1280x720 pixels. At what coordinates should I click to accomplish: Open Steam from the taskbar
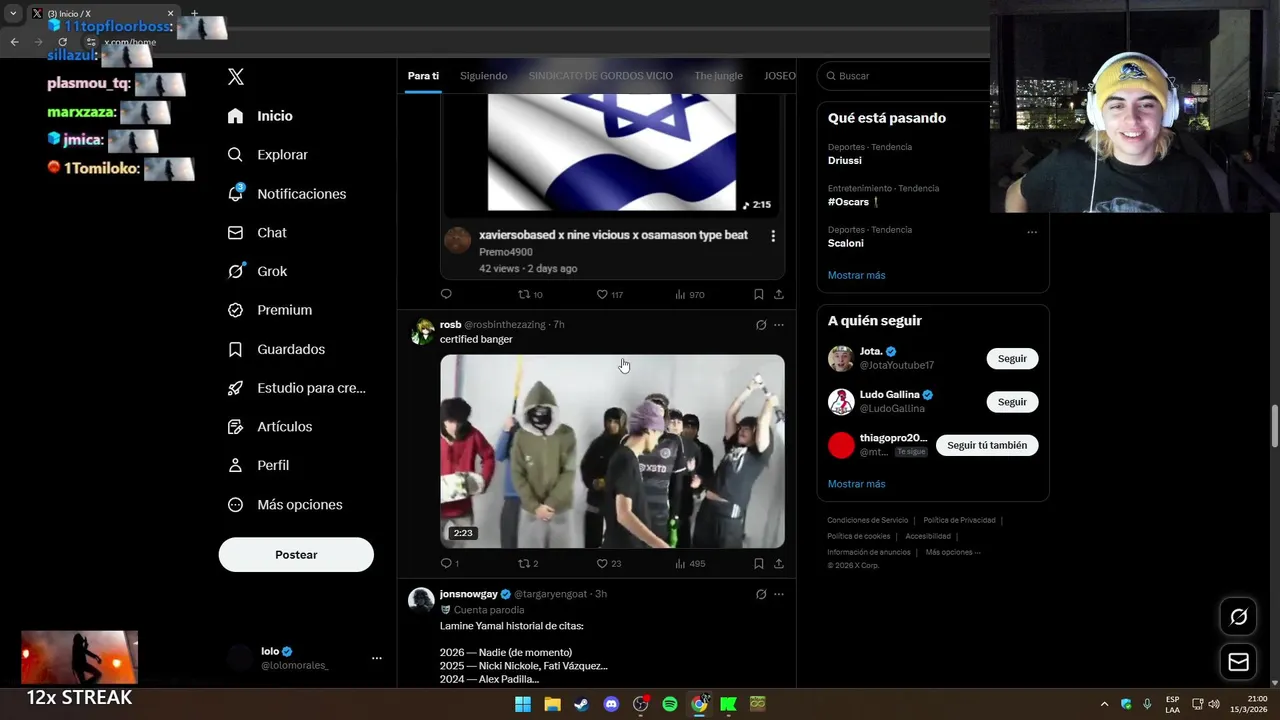pos(581,704)
